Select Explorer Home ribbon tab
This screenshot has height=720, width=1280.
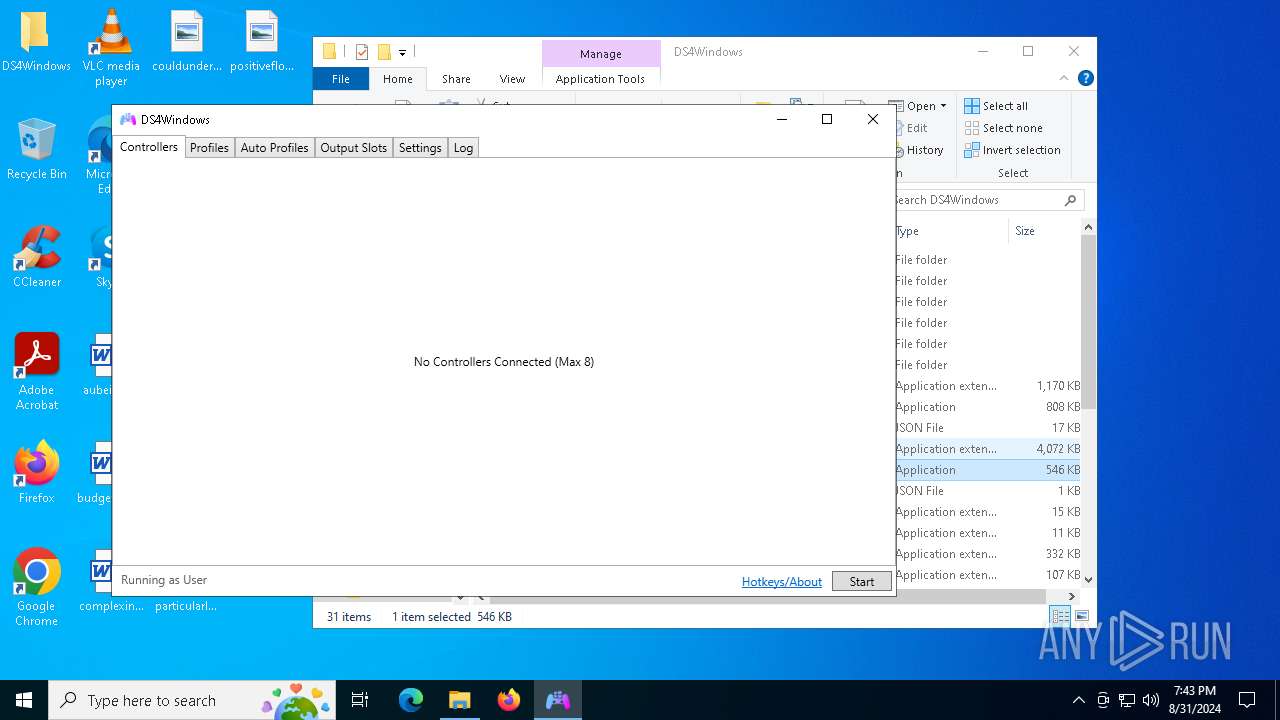(x=397, y=79)
